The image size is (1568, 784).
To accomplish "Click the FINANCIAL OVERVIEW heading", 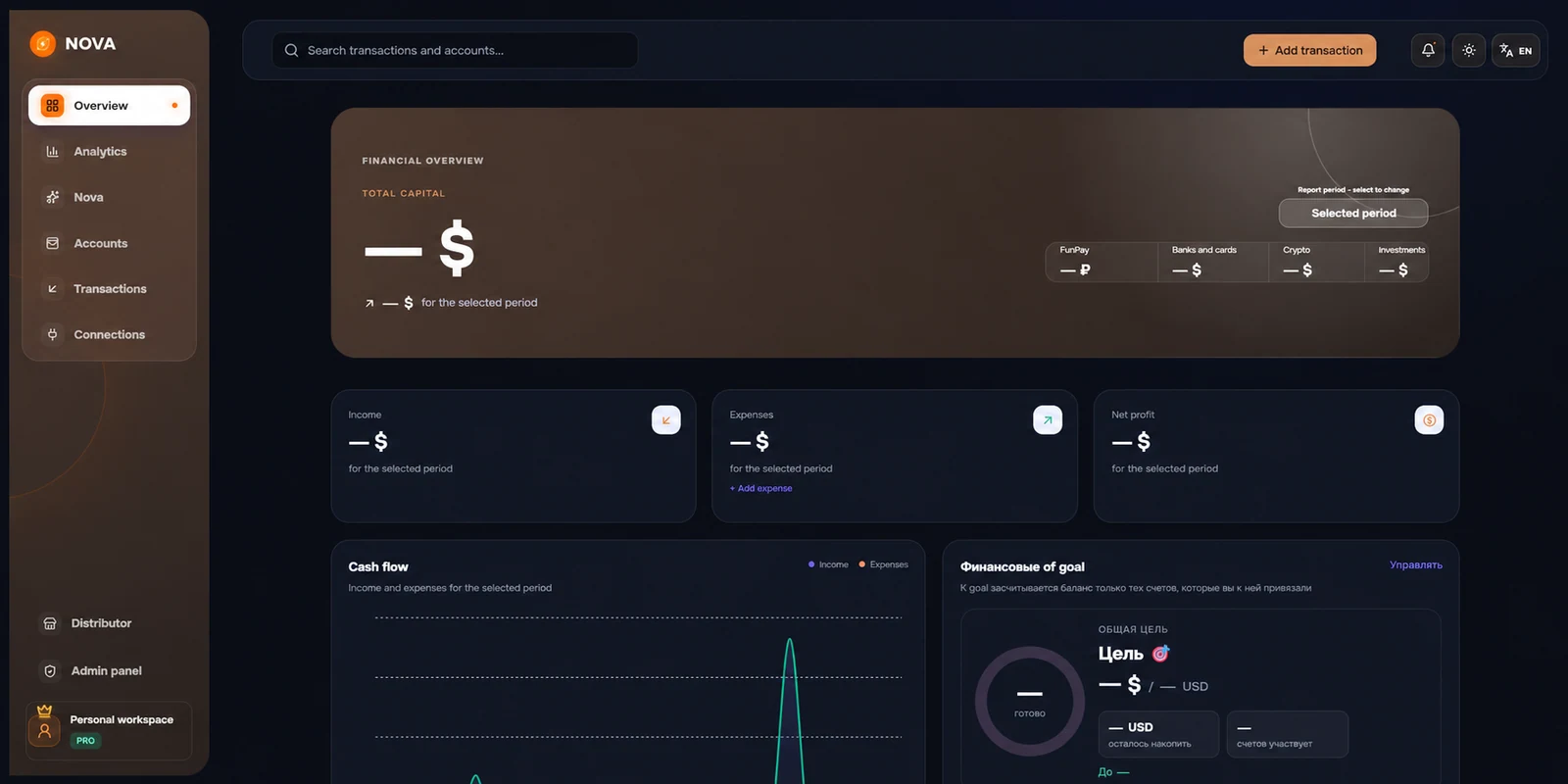I will click(x=422, y=161).
